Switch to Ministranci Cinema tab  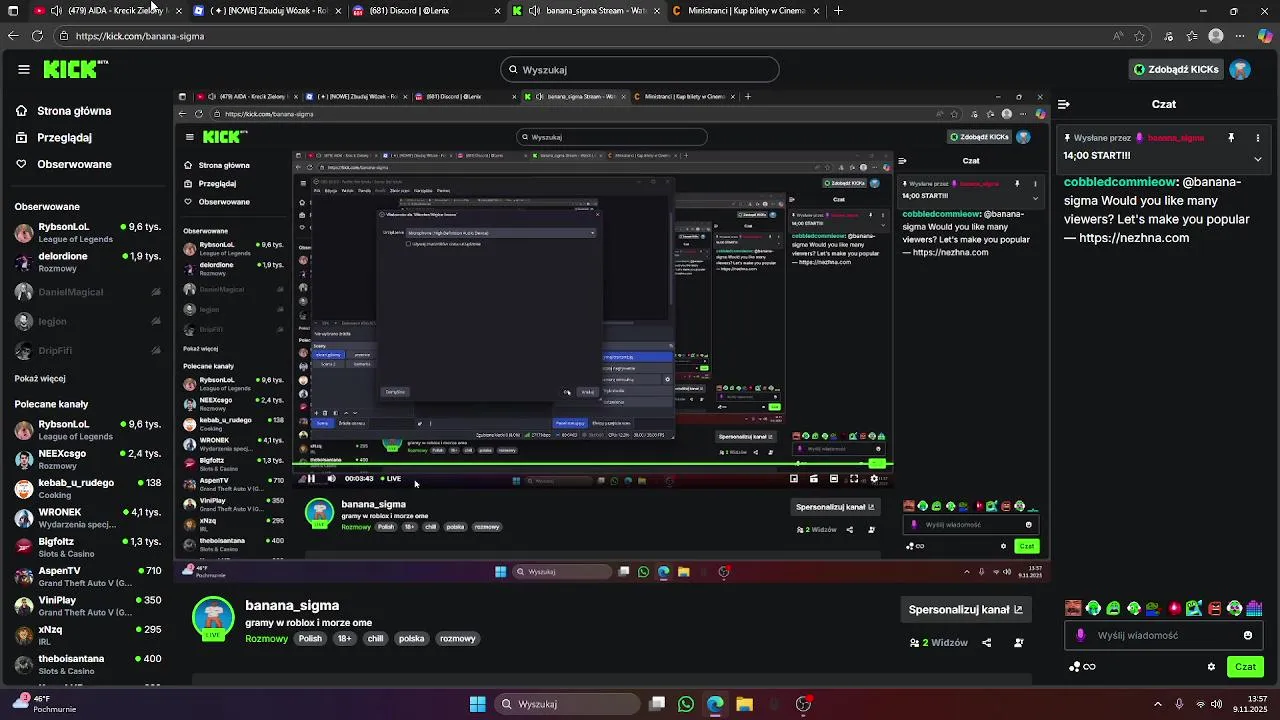[x=745, y=11]
